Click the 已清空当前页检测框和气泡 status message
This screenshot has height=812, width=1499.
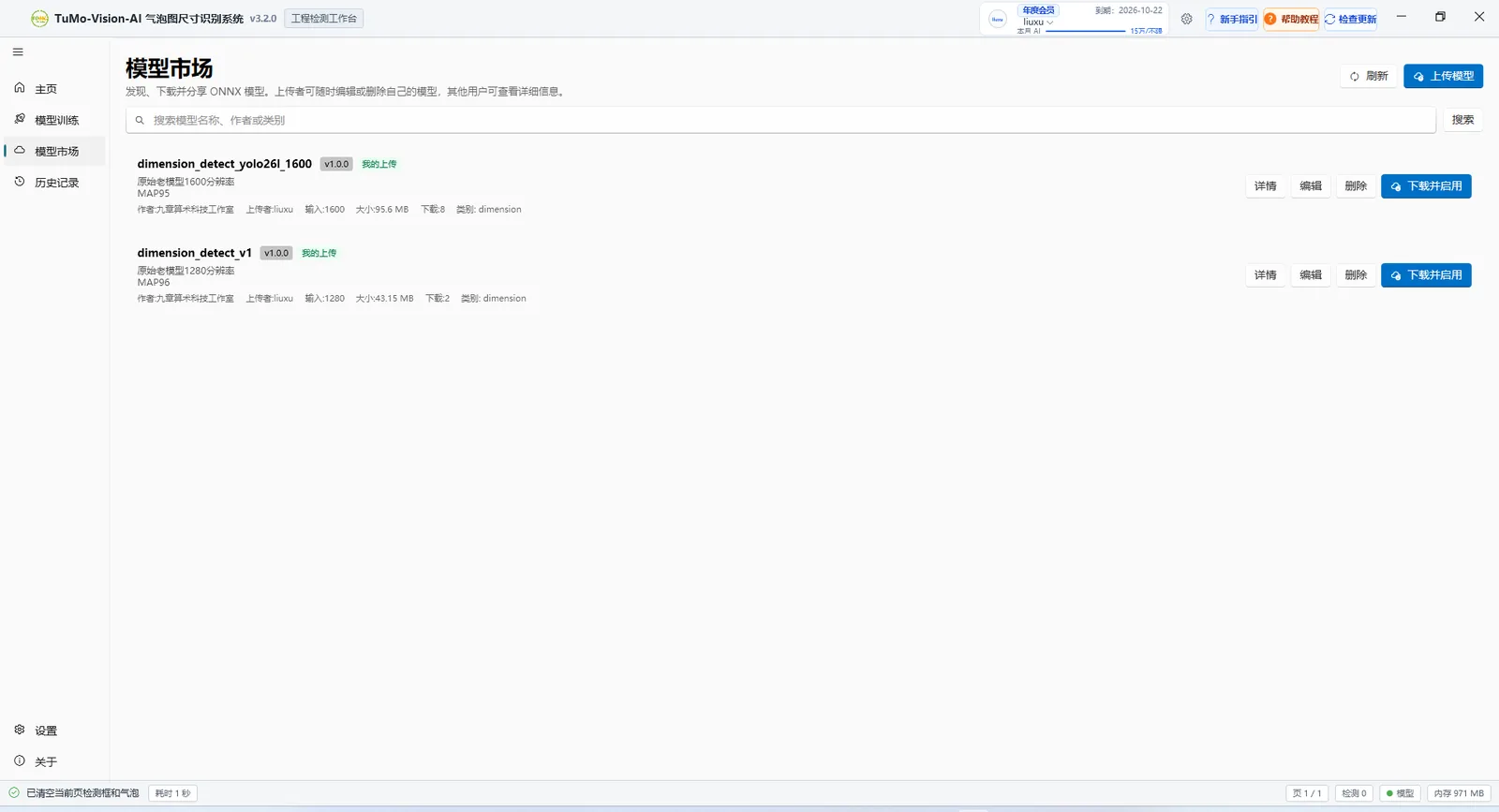[x=82, y=793]
